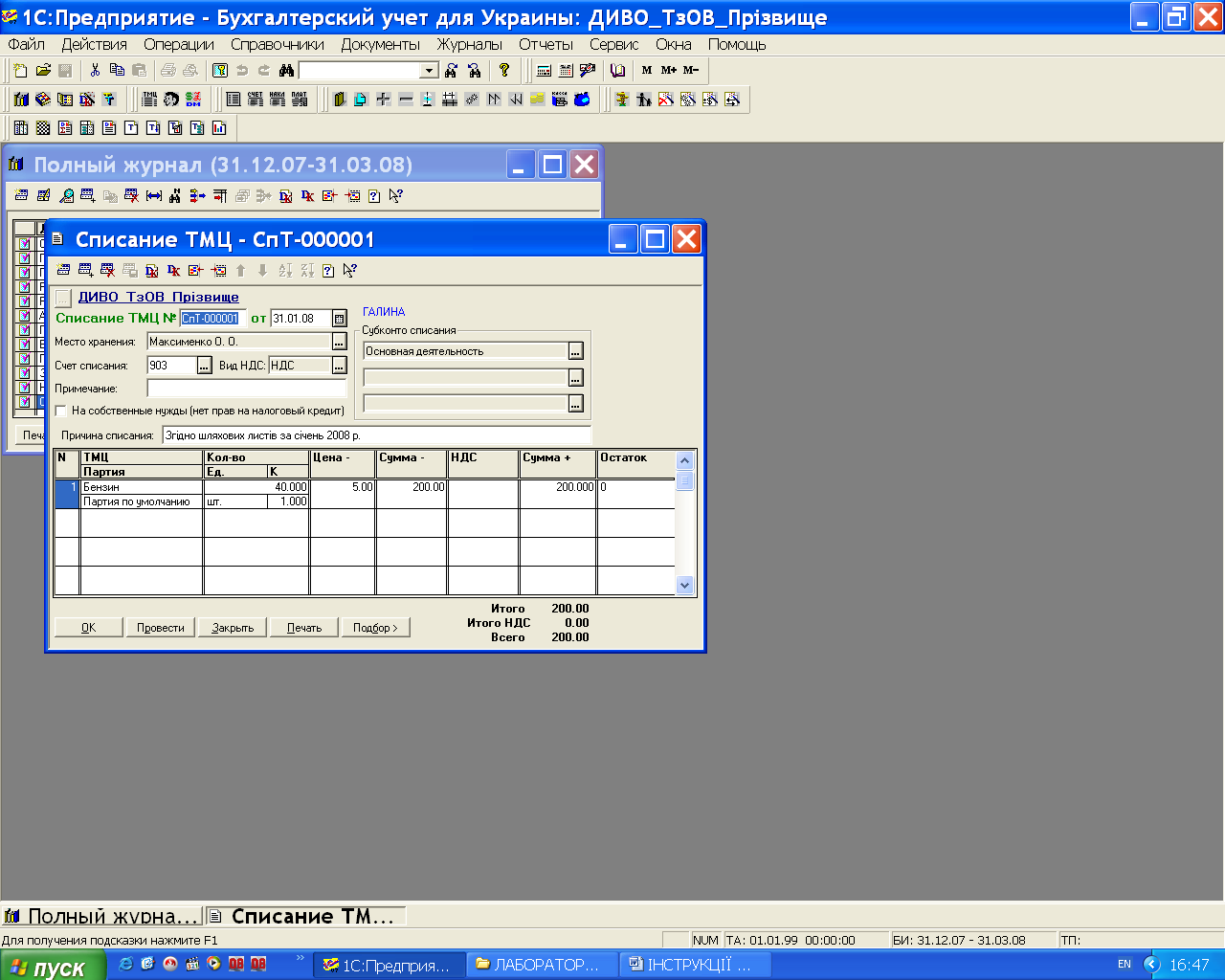Click the firm selector button left of ДИВО ТзОВ link
Viewport: 1225px width, 980px height.
63,298
